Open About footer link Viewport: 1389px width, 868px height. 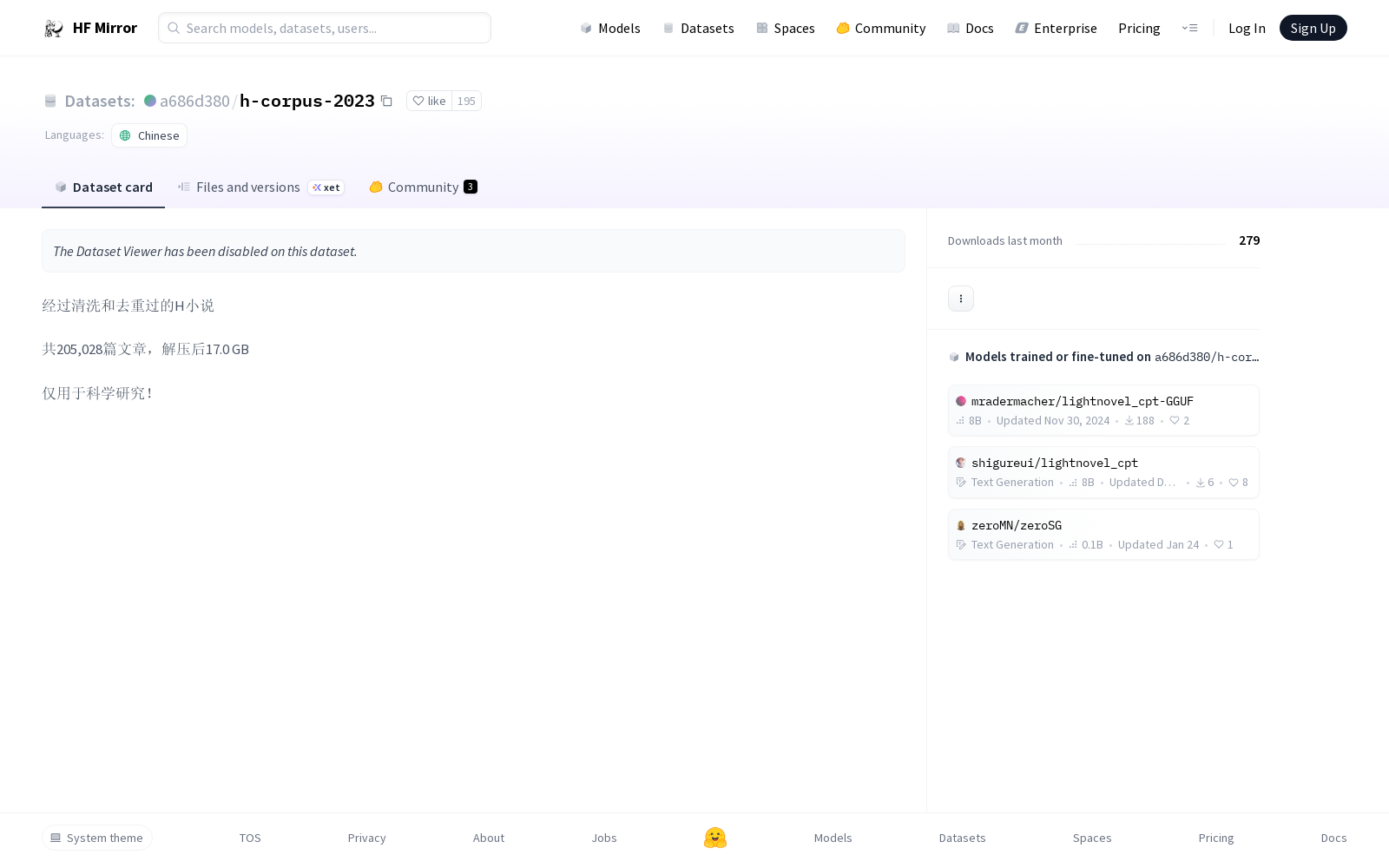pos(489,838)
